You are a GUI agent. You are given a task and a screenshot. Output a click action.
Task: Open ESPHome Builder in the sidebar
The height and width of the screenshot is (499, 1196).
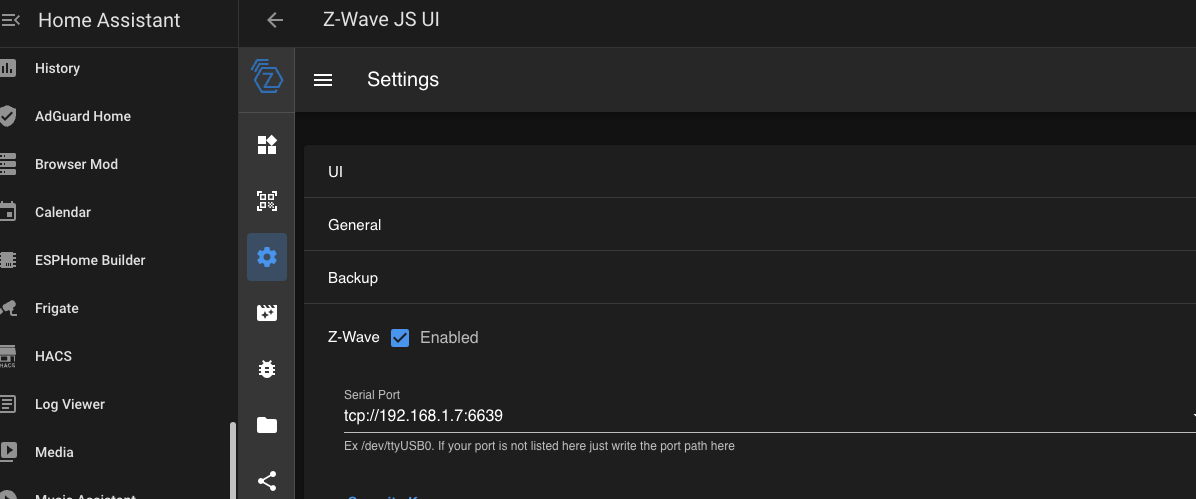tap(90, 260)
